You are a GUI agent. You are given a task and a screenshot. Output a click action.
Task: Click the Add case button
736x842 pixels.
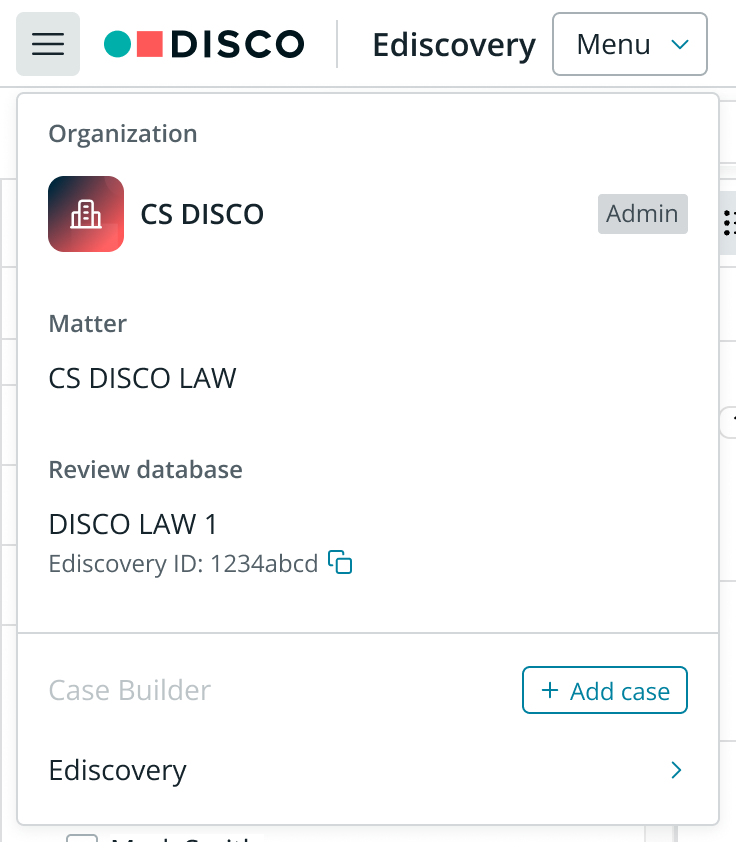[x=604, y=690]
